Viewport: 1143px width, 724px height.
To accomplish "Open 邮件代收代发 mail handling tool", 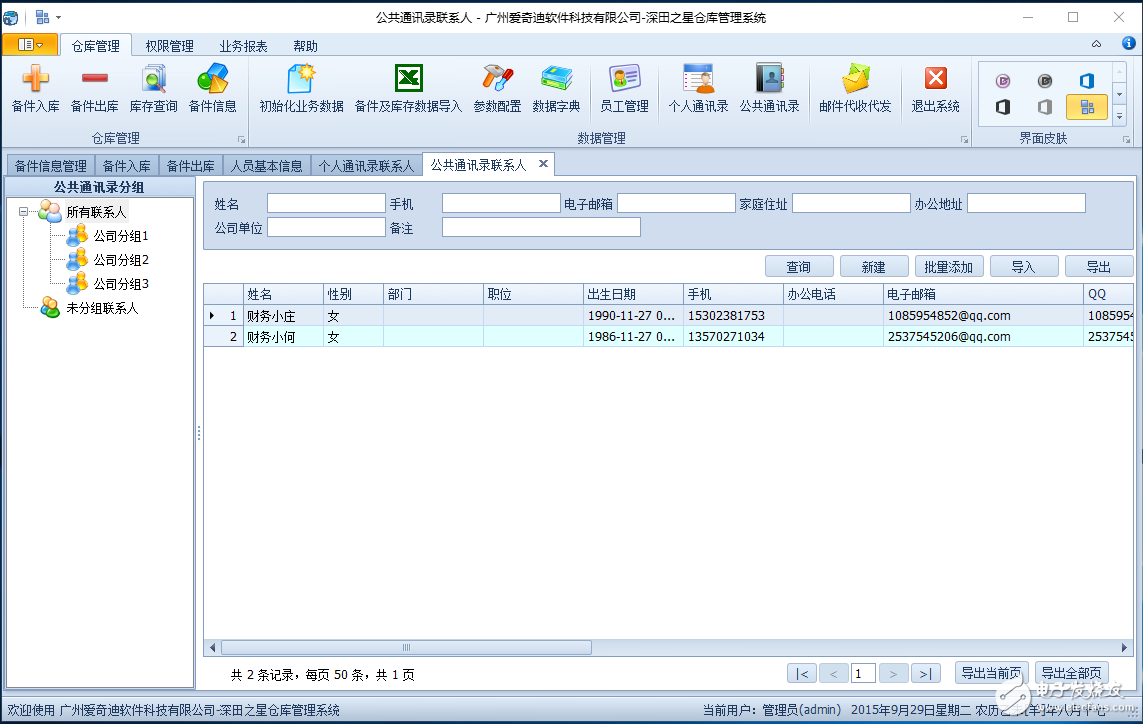I will tap(854, 88).
